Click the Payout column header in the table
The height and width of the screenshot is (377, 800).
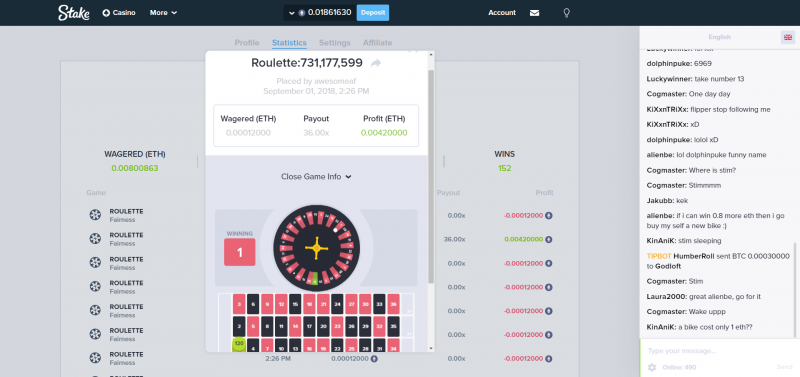(448, 193)
